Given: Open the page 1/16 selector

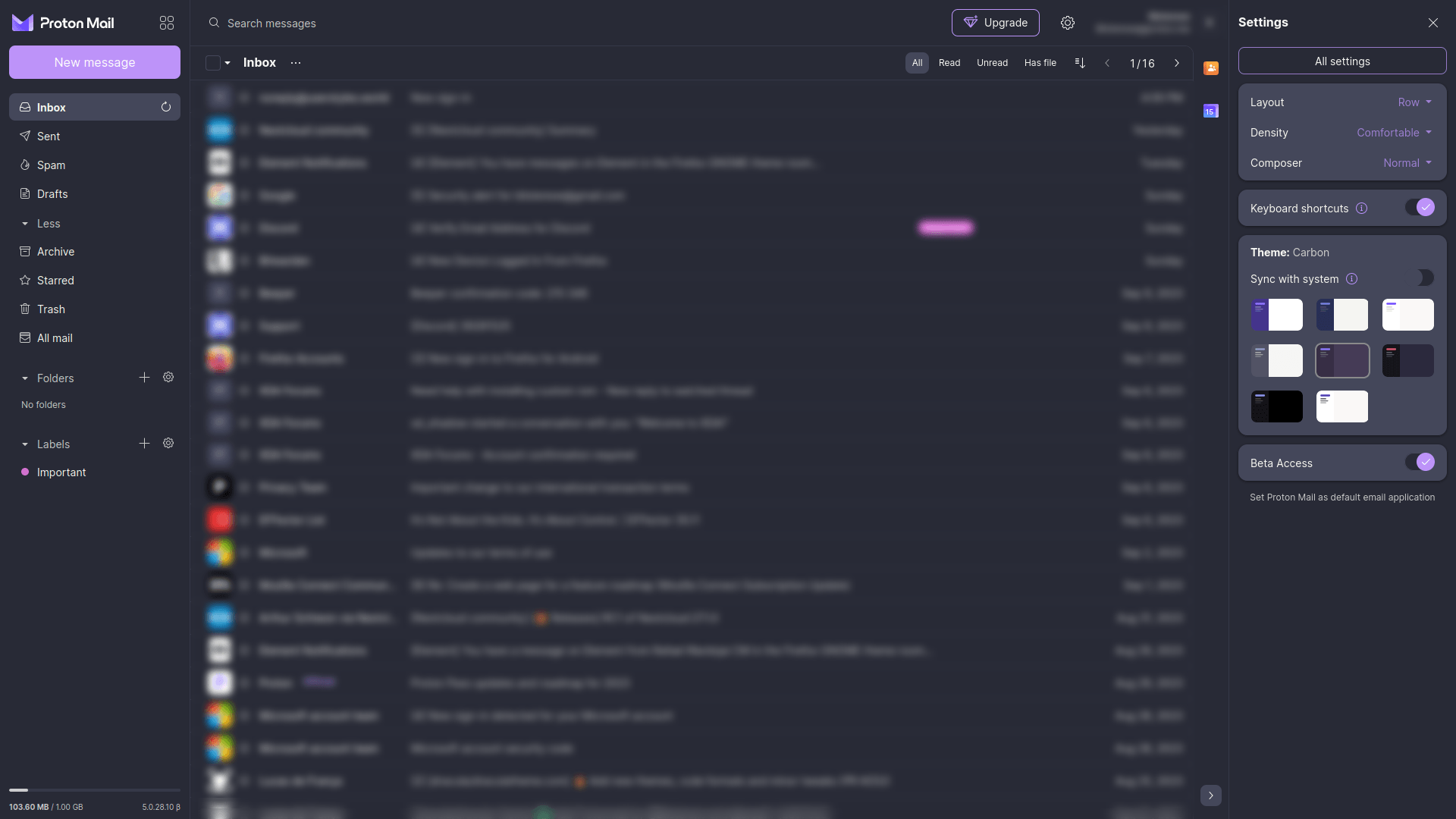Looking at the screenshot, I should 1142,63.
